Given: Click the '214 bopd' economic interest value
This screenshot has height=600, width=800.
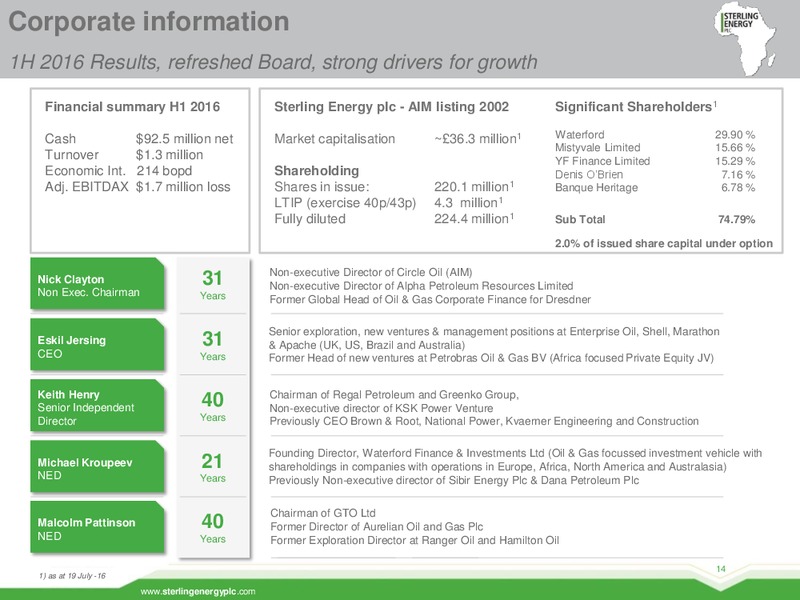Looking at the screenshot, I should (164, 170).
